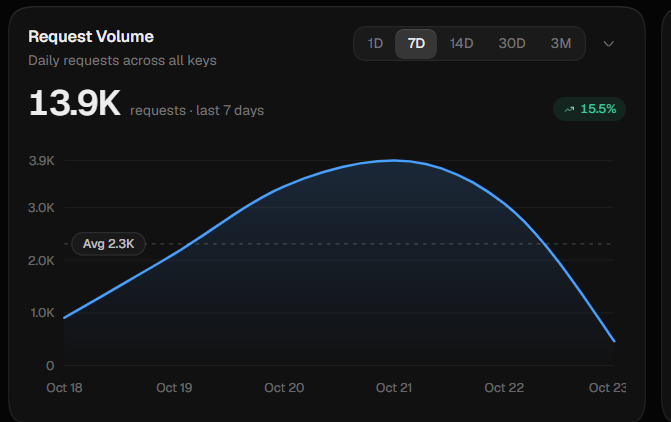Expand the chevron dropdown beside range tabs

click(609, 44)
